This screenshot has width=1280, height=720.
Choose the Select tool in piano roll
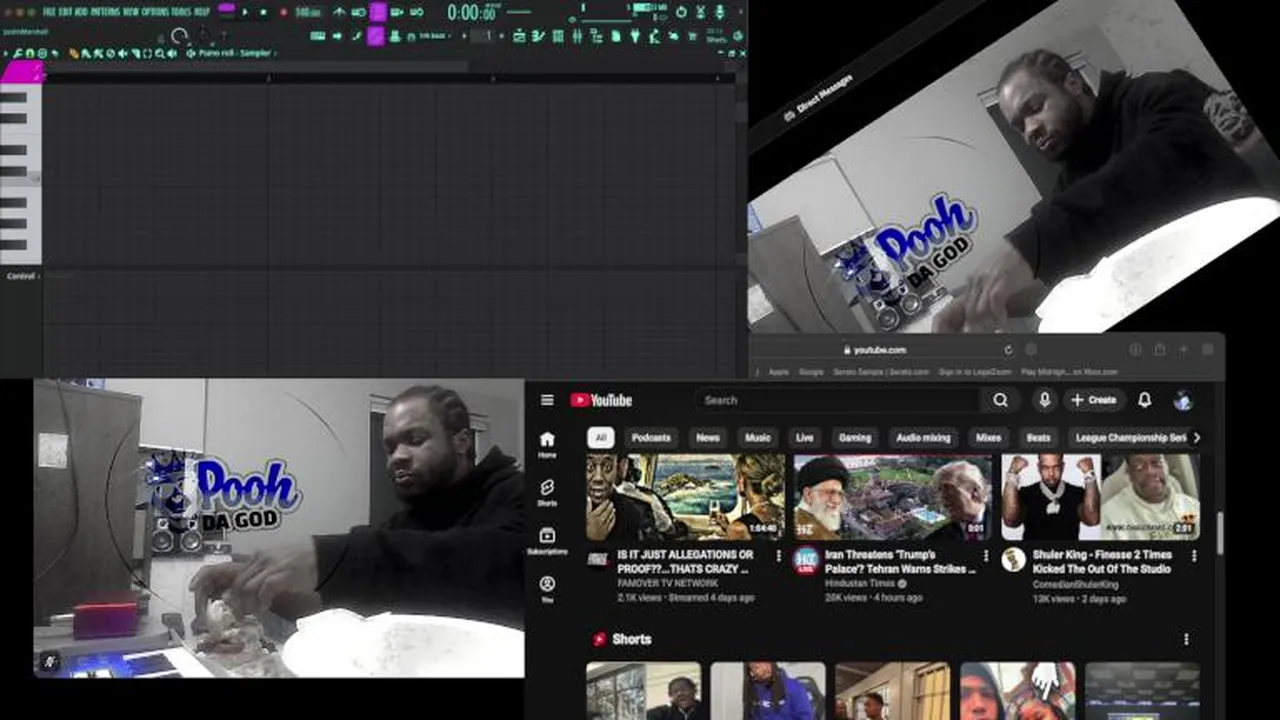pos(147,53)
